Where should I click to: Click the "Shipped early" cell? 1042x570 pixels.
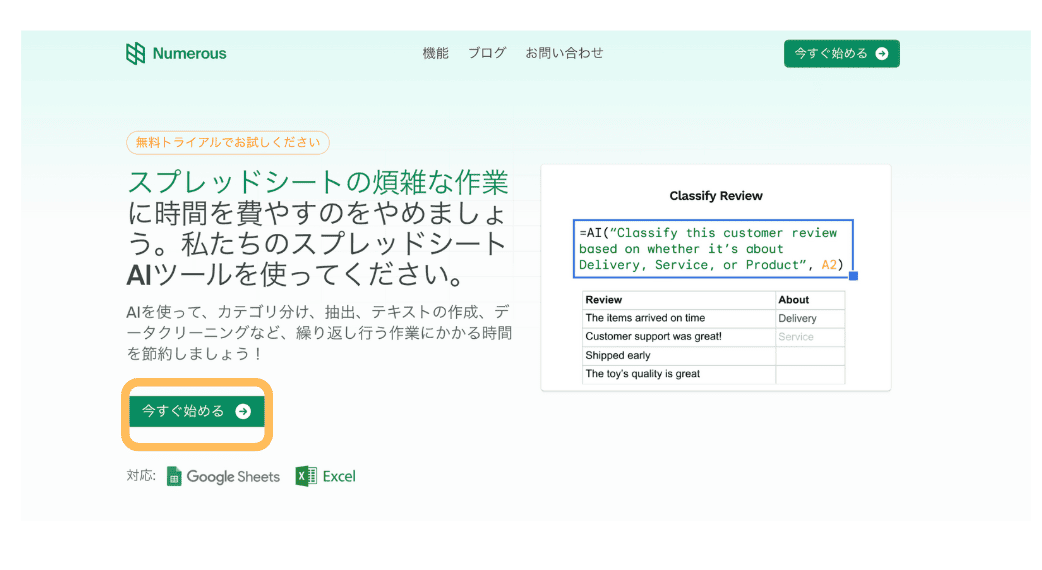coord(678,355)
